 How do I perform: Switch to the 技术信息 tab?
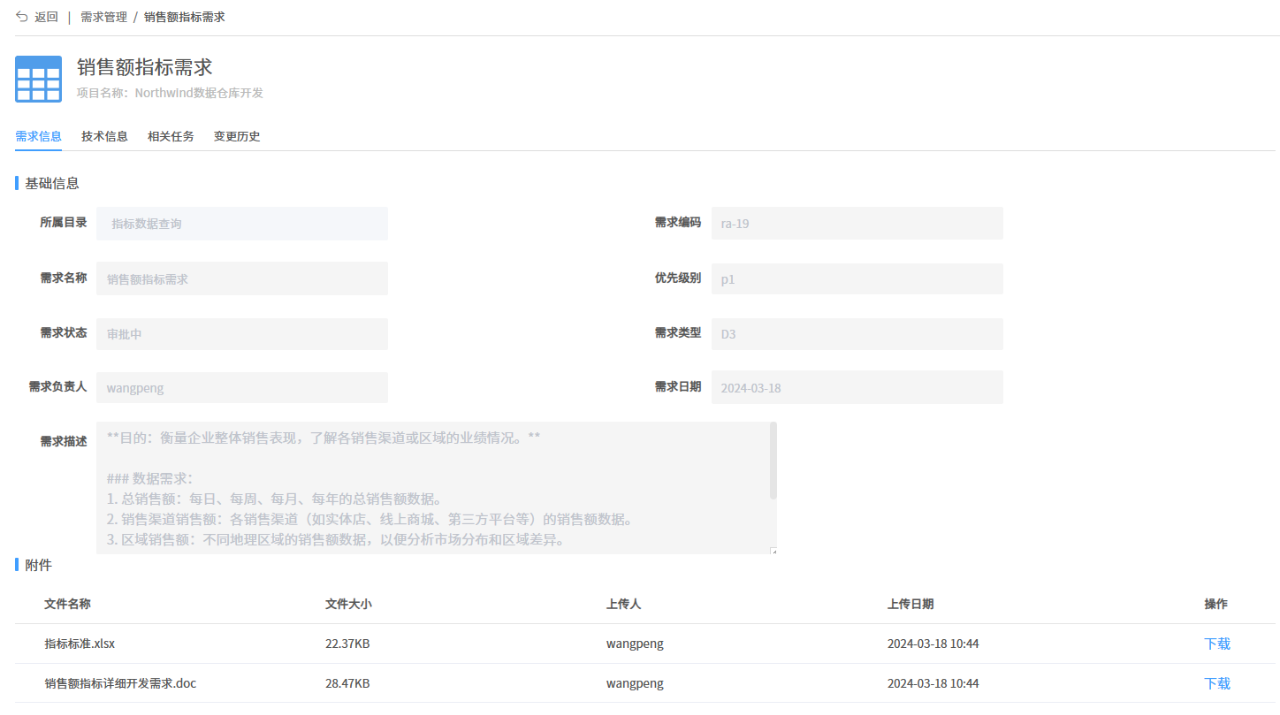[x=105, y=137]
